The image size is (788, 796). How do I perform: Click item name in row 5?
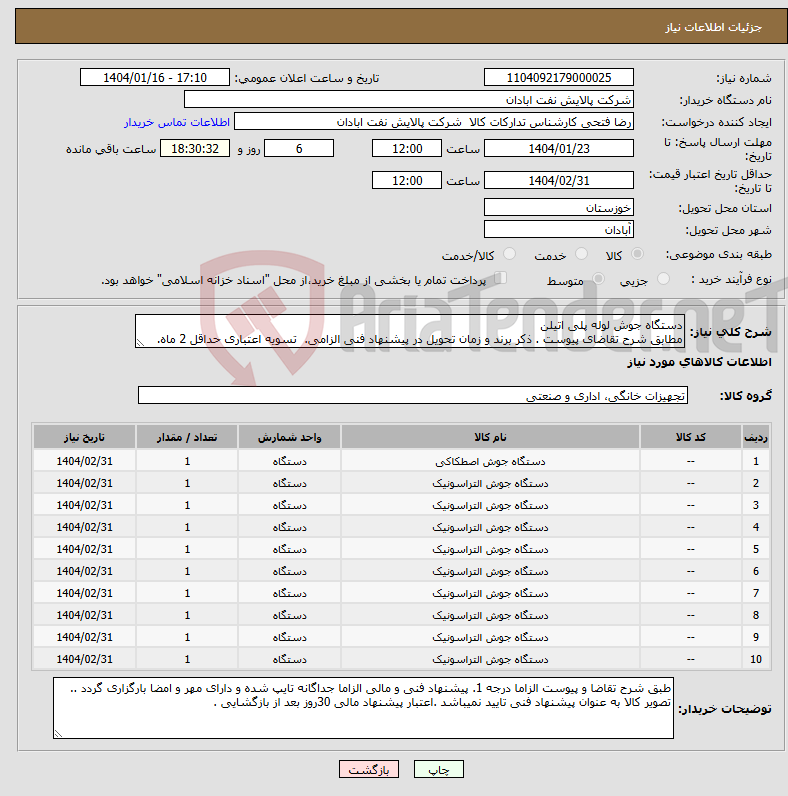490,549
